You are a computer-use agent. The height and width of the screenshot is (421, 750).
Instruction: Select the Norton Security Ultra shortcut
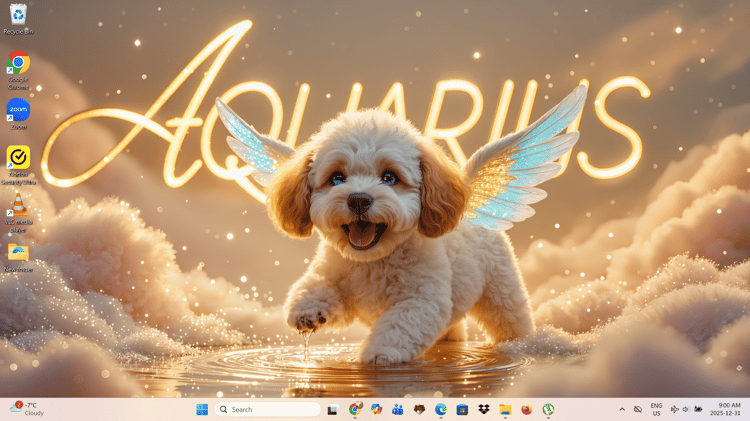tap(18, 165)
